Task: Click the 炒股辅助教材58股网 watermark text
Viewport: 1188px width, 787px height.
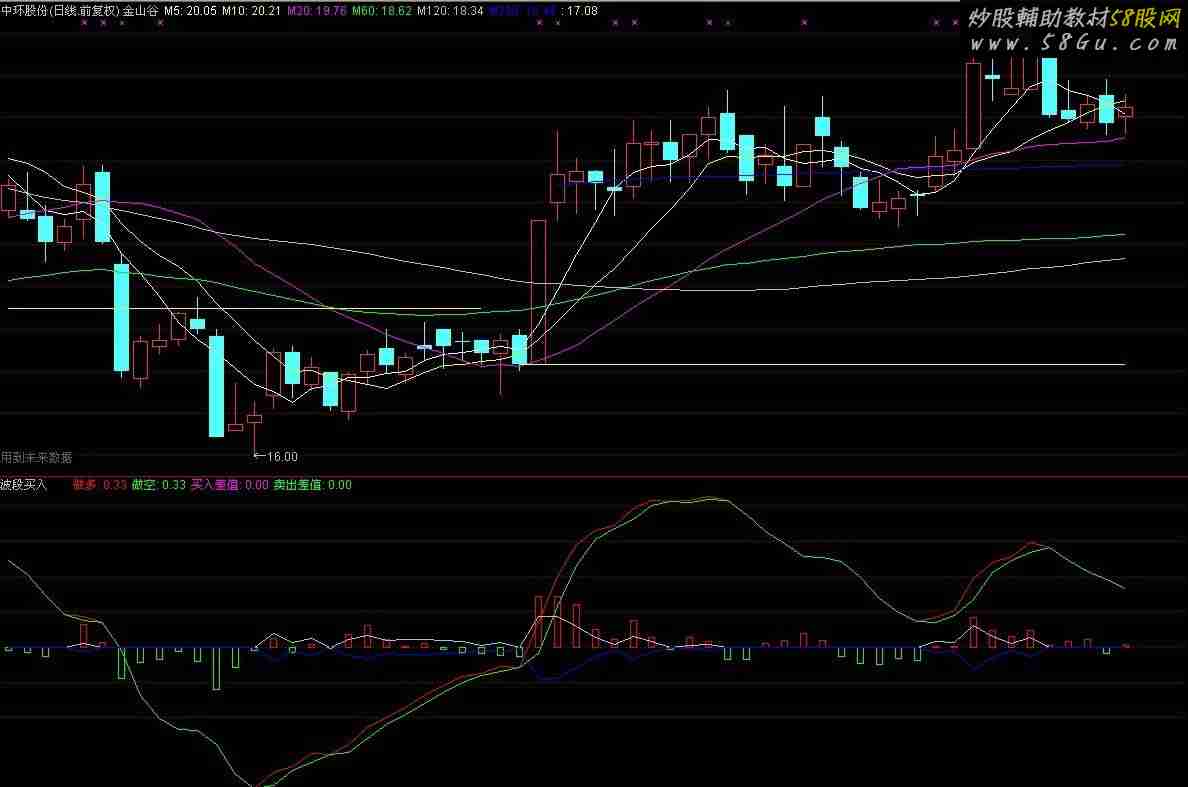Action: [x=1075, y=18]
